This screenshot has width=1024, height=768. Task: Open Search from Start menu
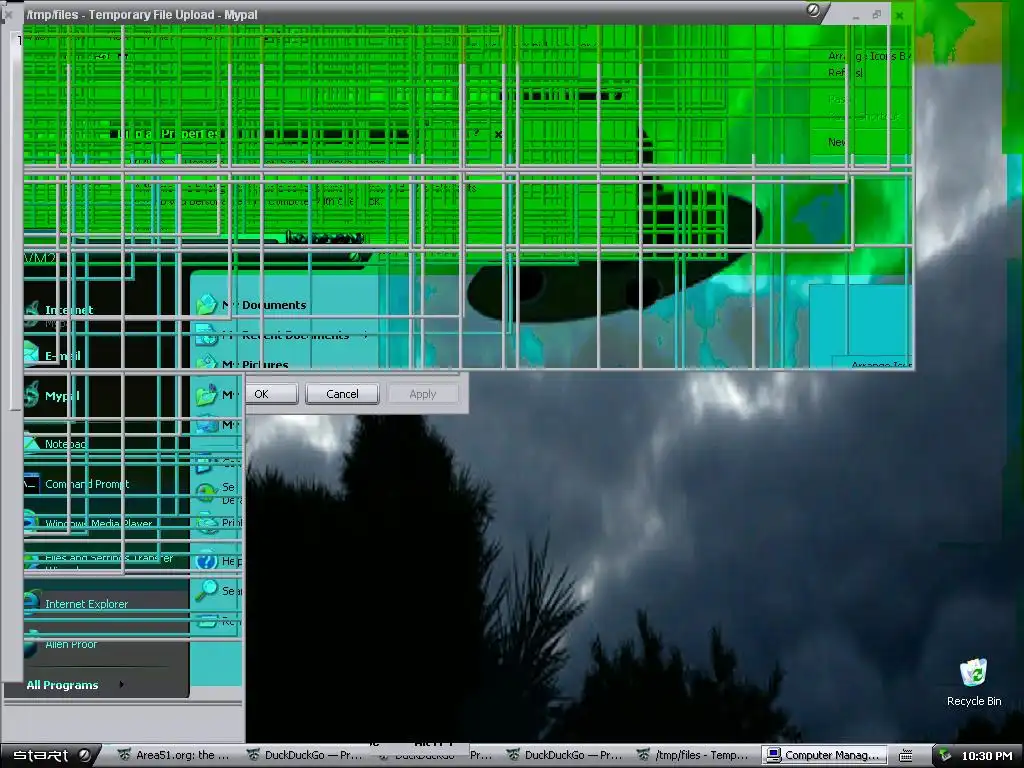coord(219,590)
